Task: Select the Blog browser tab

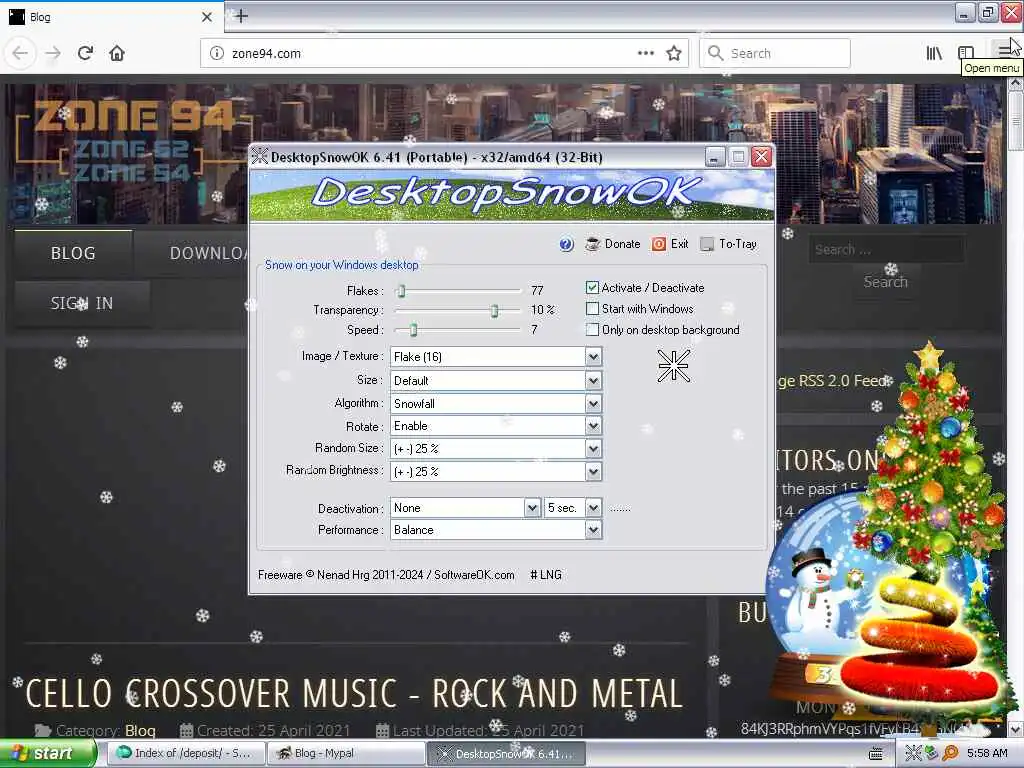Action: click(x=111, y=17)
